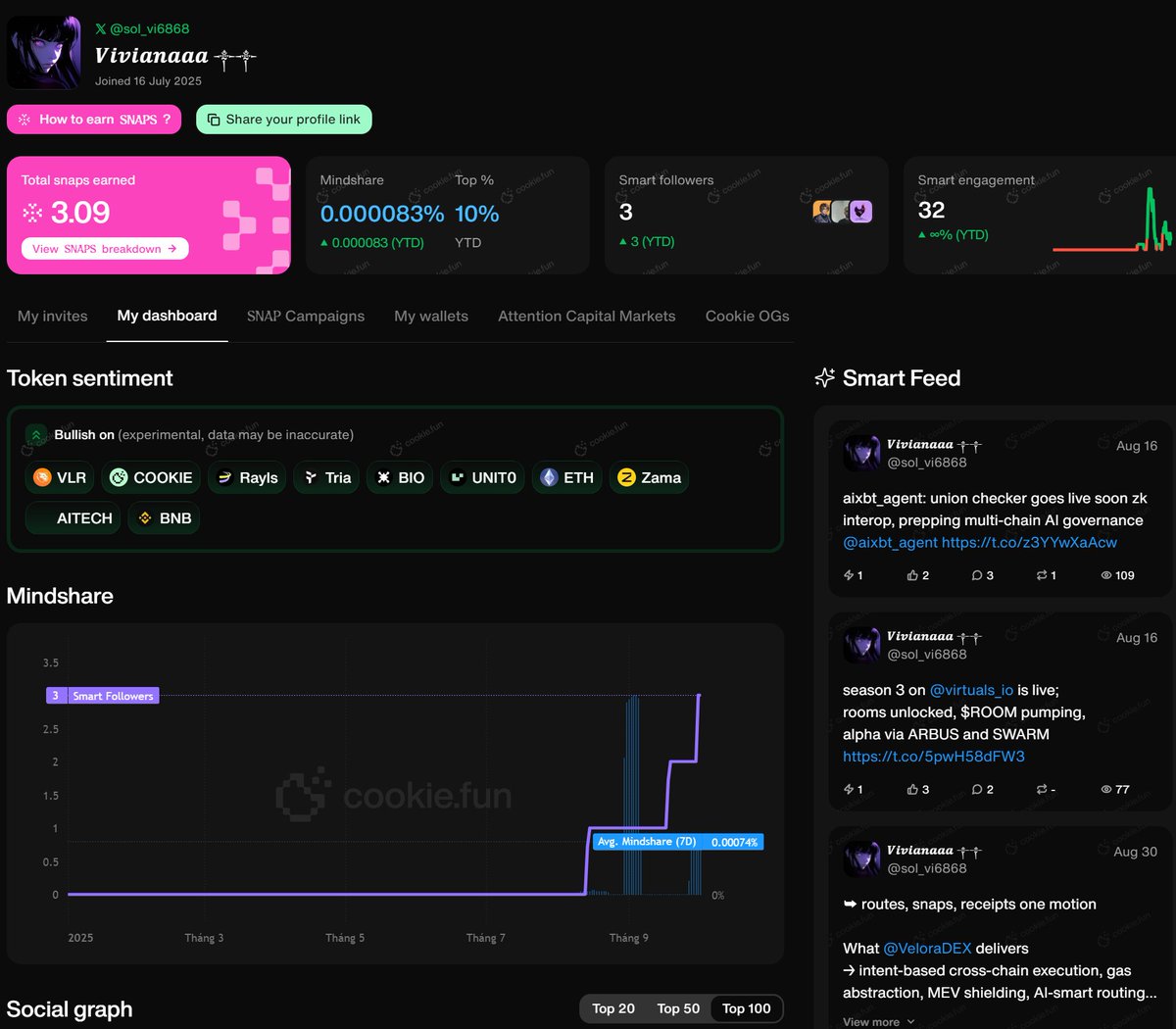
Task: Open Attention Capital Markets tab
Action: (587, 316)
